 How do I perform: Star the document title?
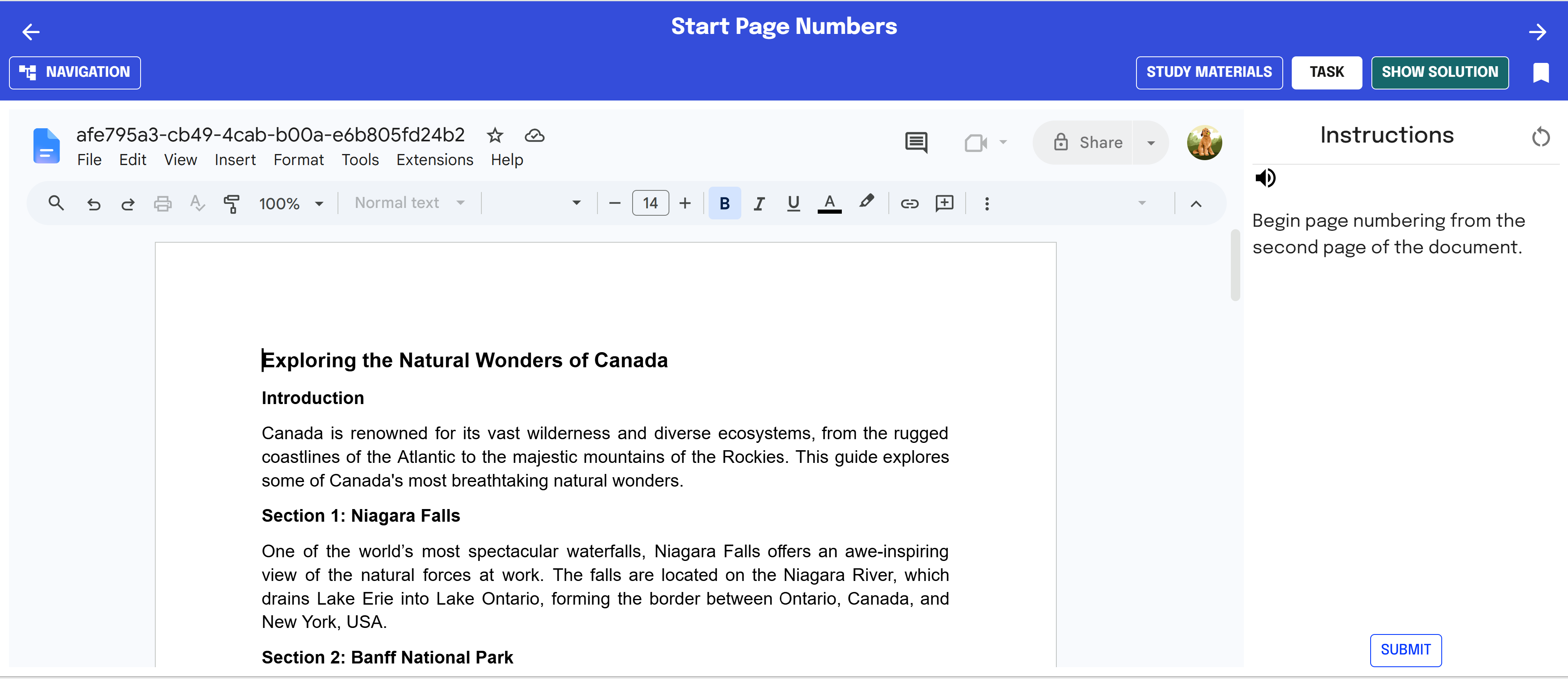[495, 135]
